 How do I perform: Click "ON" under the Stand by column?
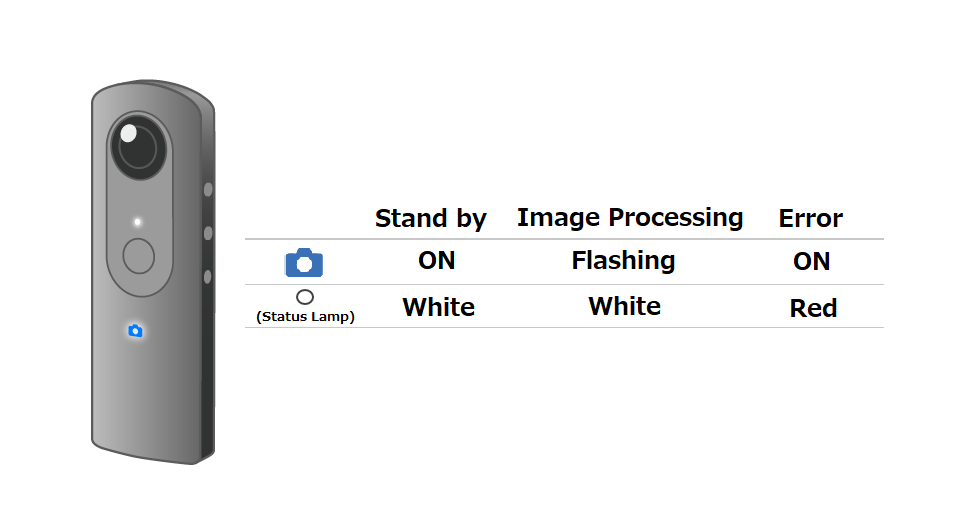[x=437, y=261]
